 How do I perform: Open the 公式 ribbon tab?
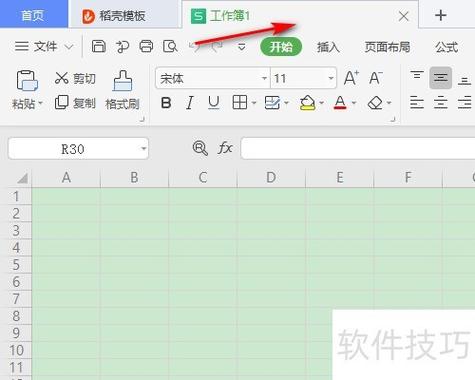[x=447, y=47]
